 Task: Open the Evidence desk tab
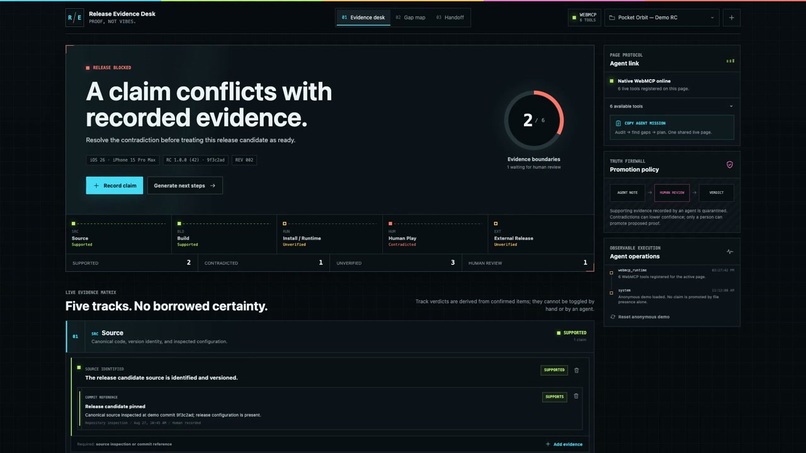[x=363, y=17]
